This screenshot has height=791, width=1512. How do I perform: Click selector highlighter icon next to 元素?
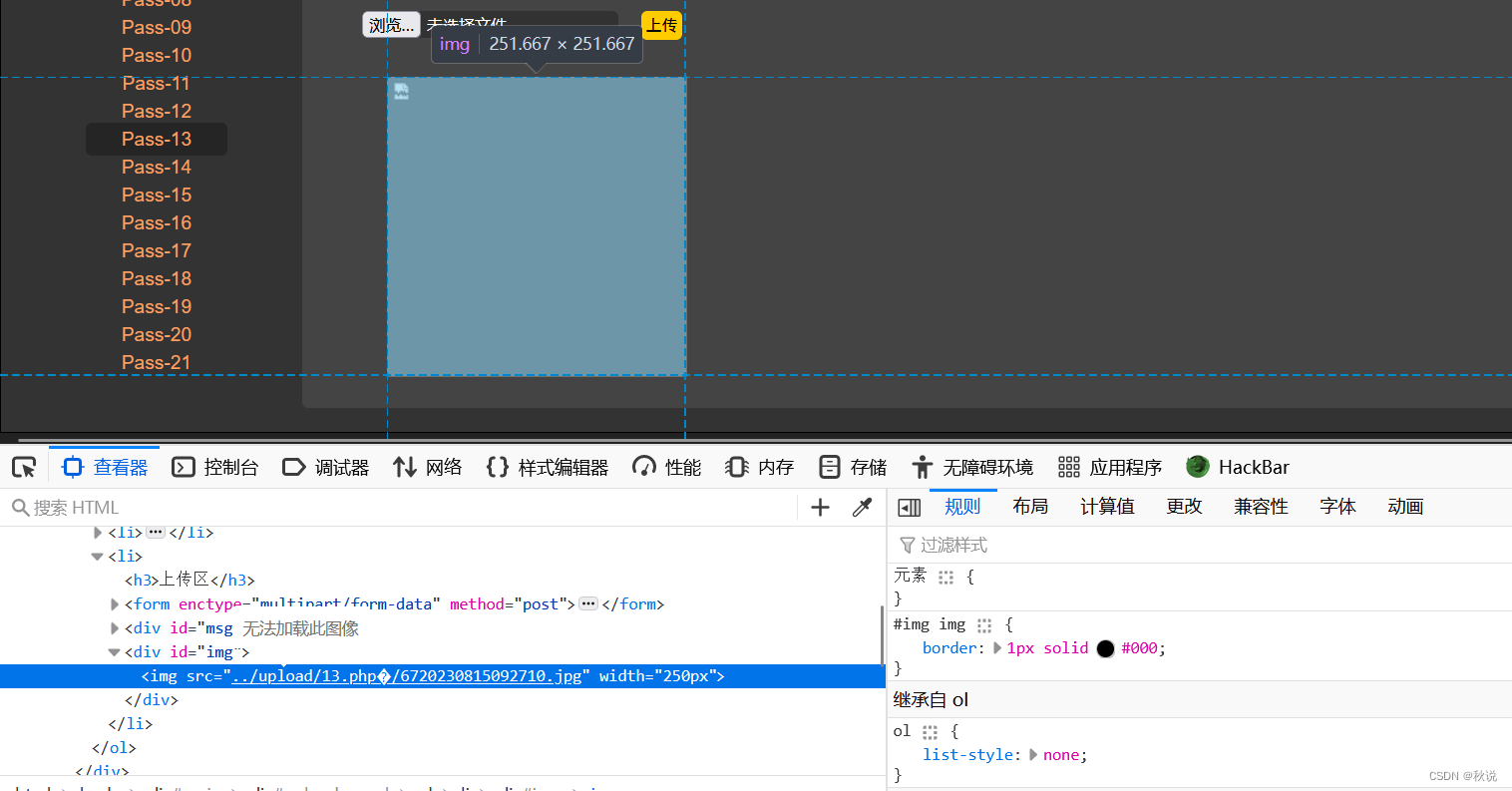945,577
